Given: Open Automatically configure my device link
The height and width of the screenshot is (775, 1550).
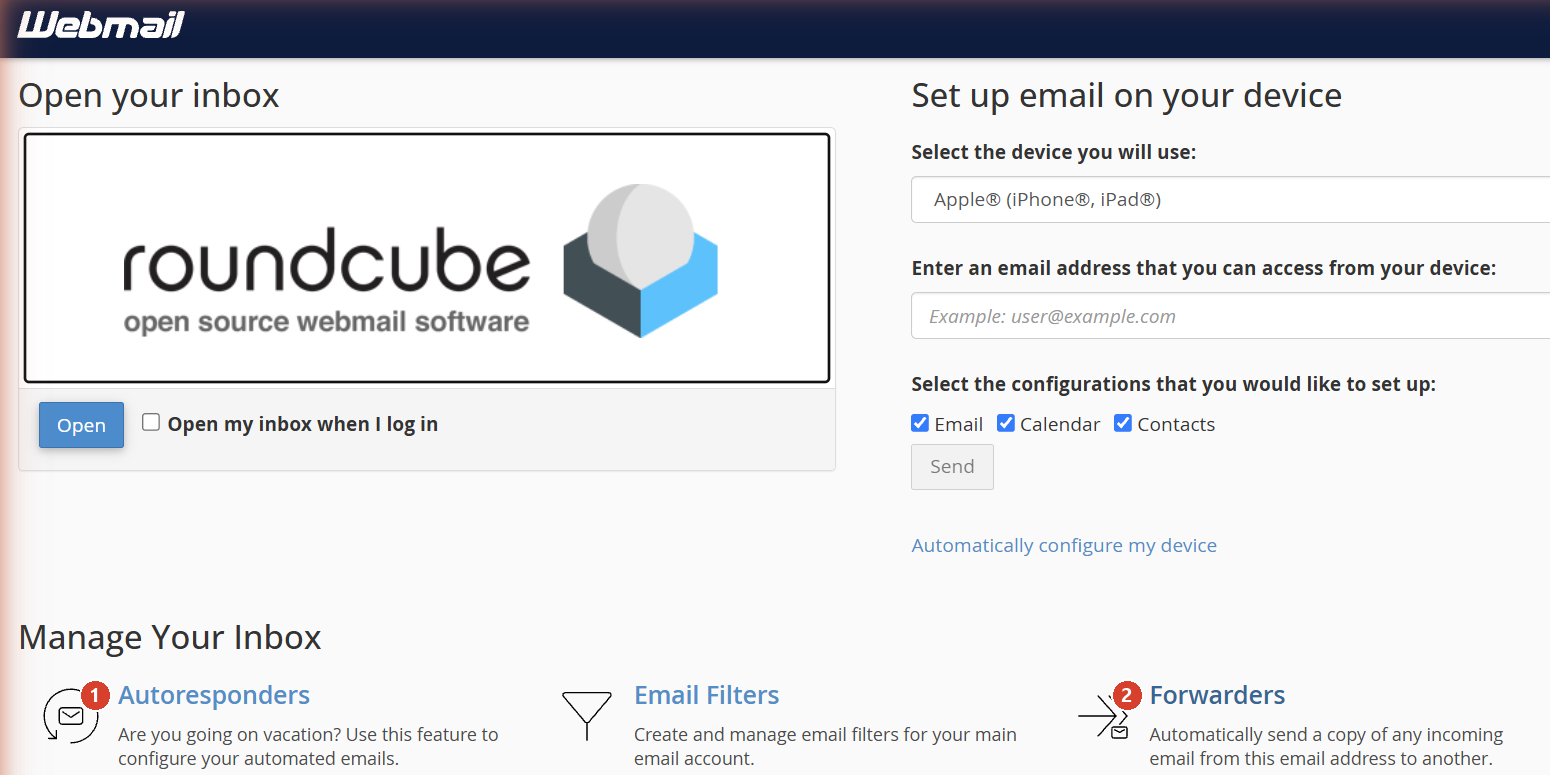Looking at the screenshot, I should coord(1064,545).
